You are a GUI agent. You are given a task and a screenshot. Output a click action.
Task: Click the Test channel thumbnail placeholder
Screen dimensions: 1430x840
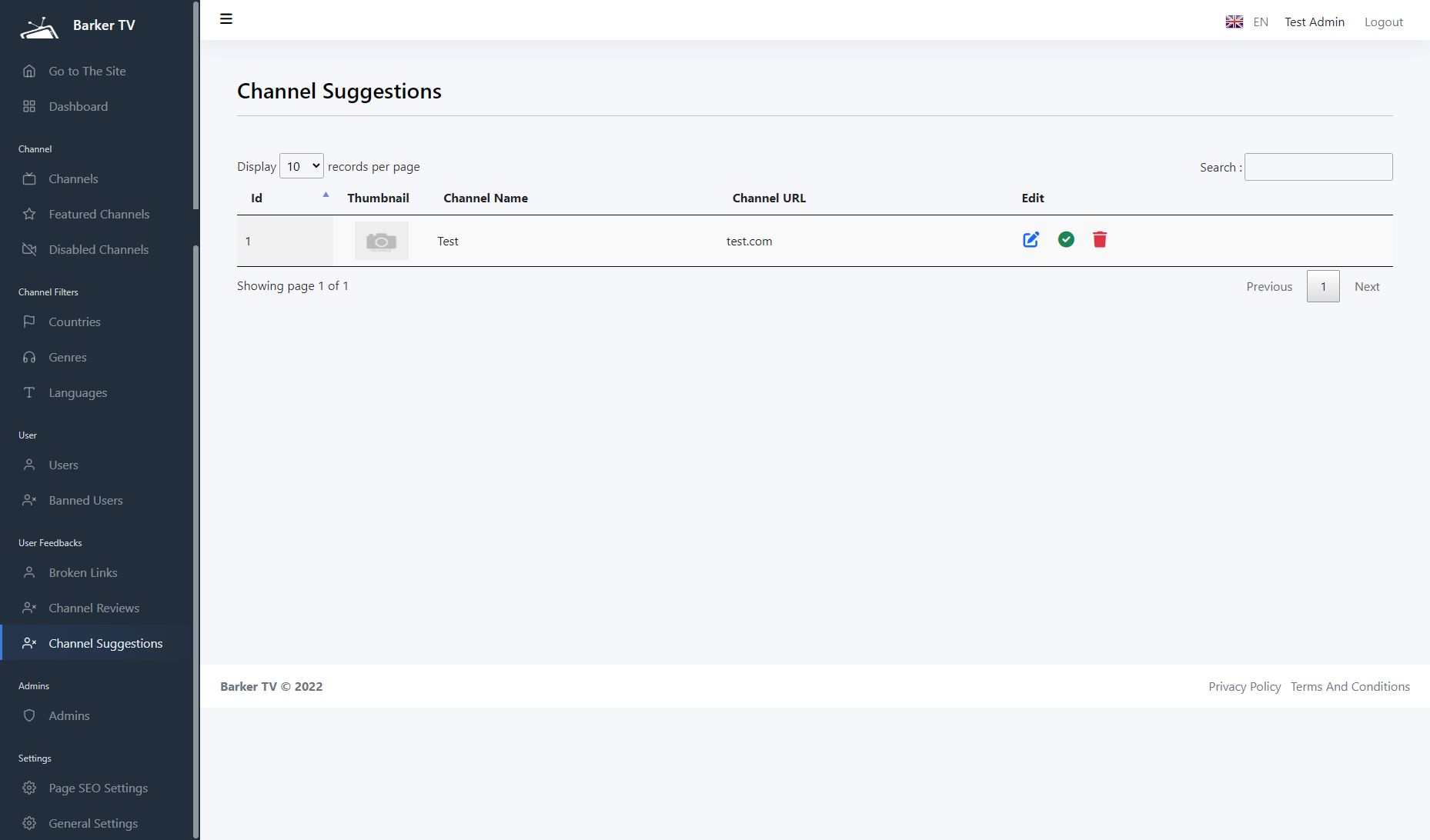(x=381, y=241)
